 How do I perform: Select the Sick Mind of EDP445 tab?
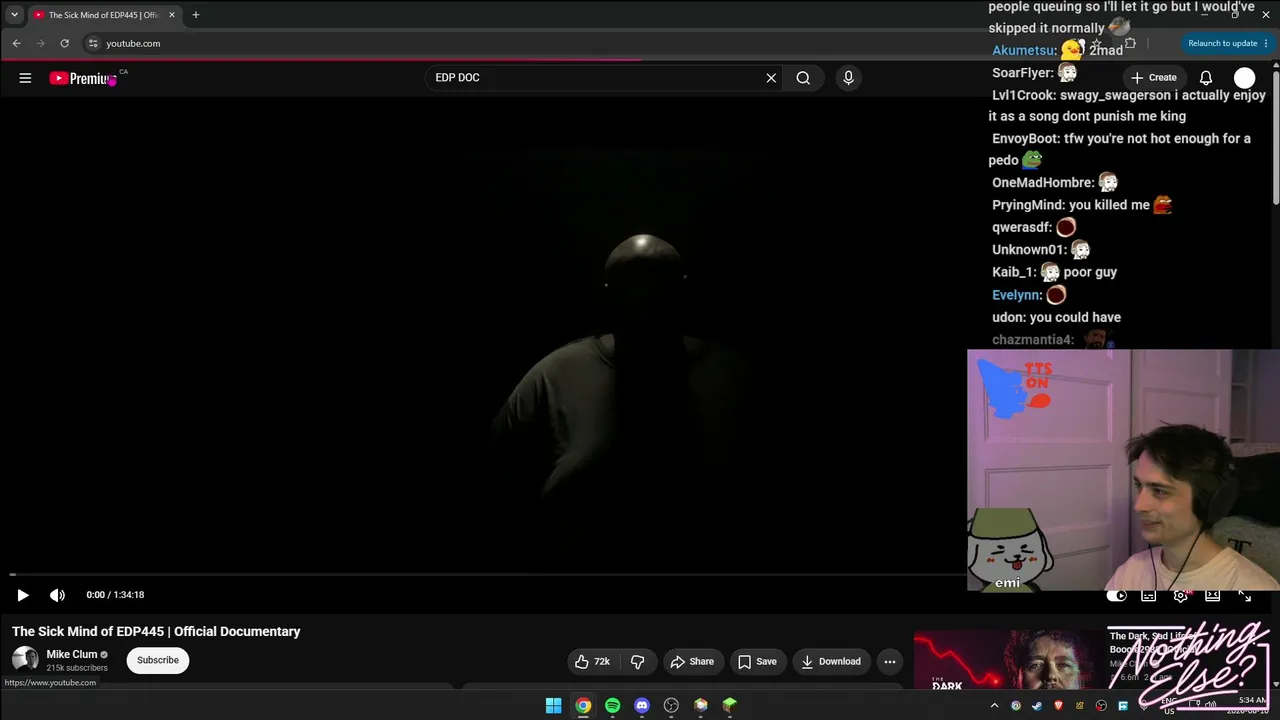[105, 15]
